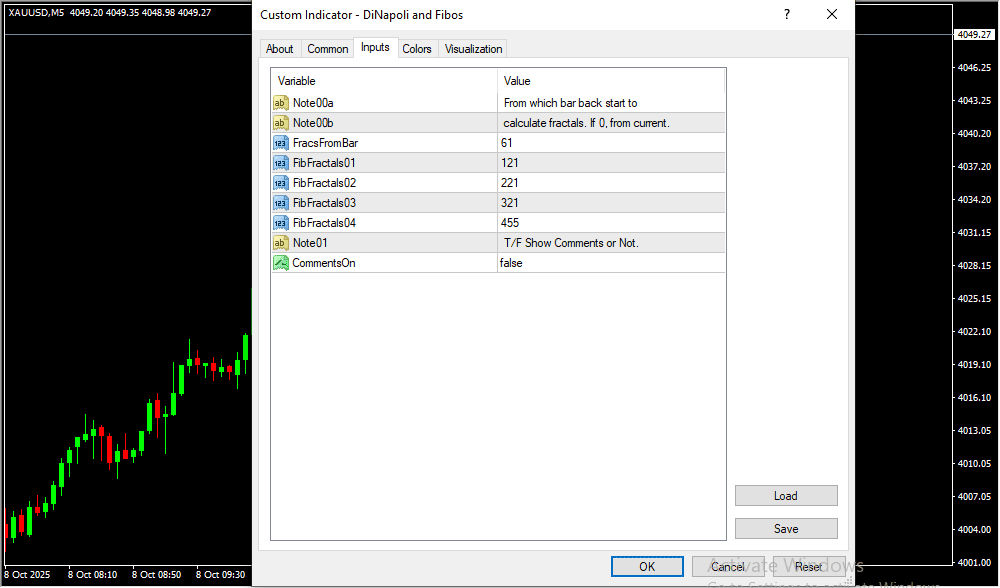Open the Visualization tab
Image resolution: width=1000 pixels, height=588 pixels.
click(x=474, y=49)
